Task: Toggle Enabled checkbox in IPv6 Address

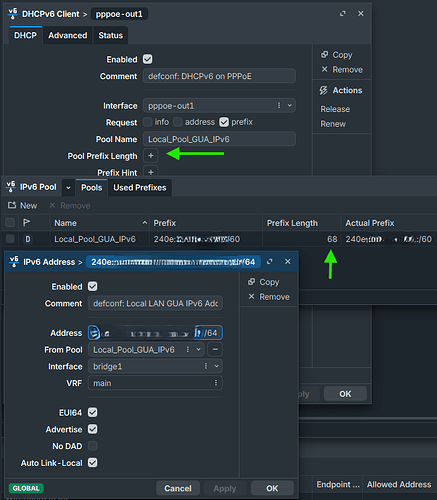Action: [x=93, y=286]
